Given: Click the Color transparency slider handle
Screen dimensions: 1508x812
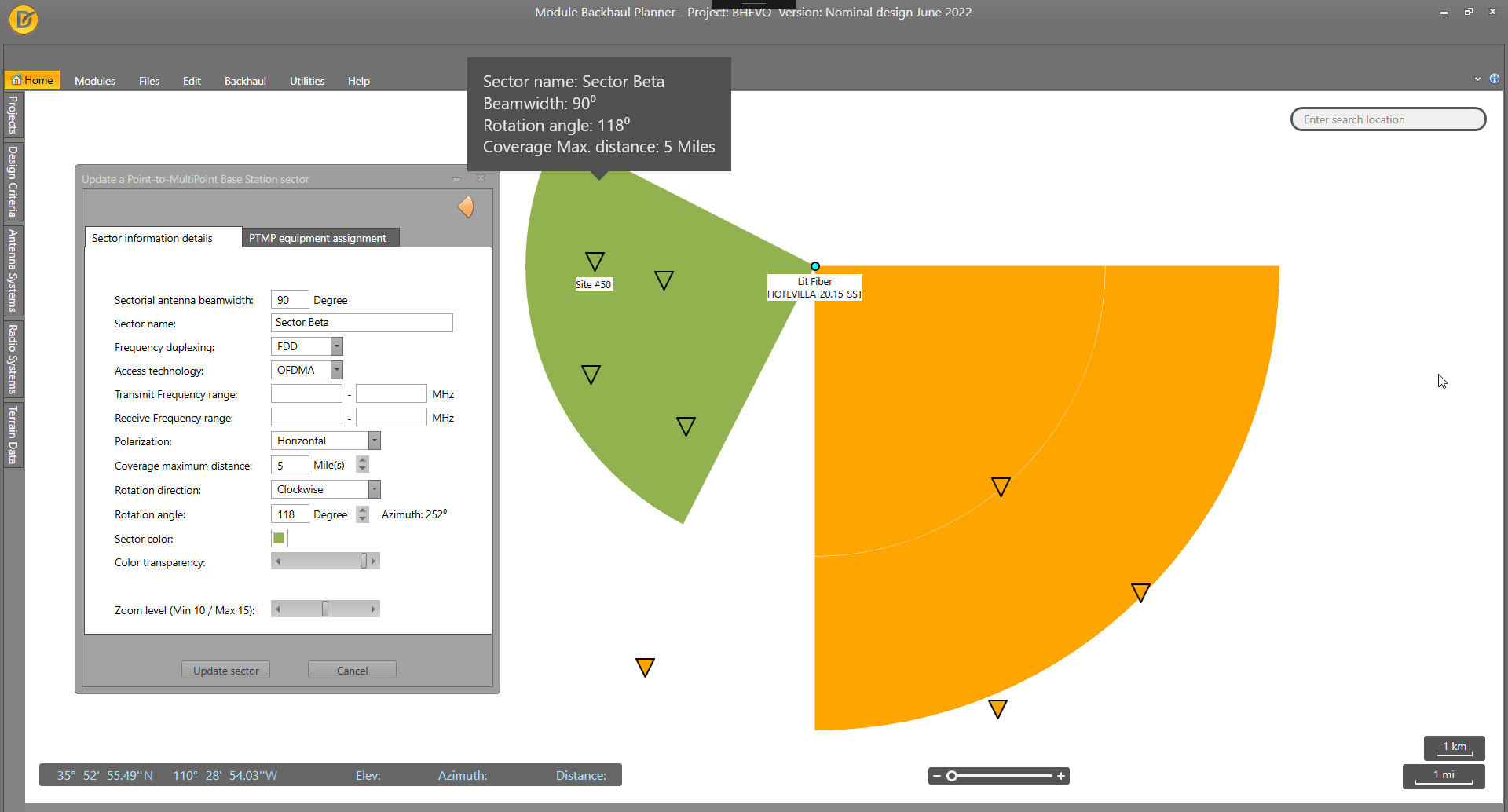Looking at the screenshot, I should click(363, 561).
